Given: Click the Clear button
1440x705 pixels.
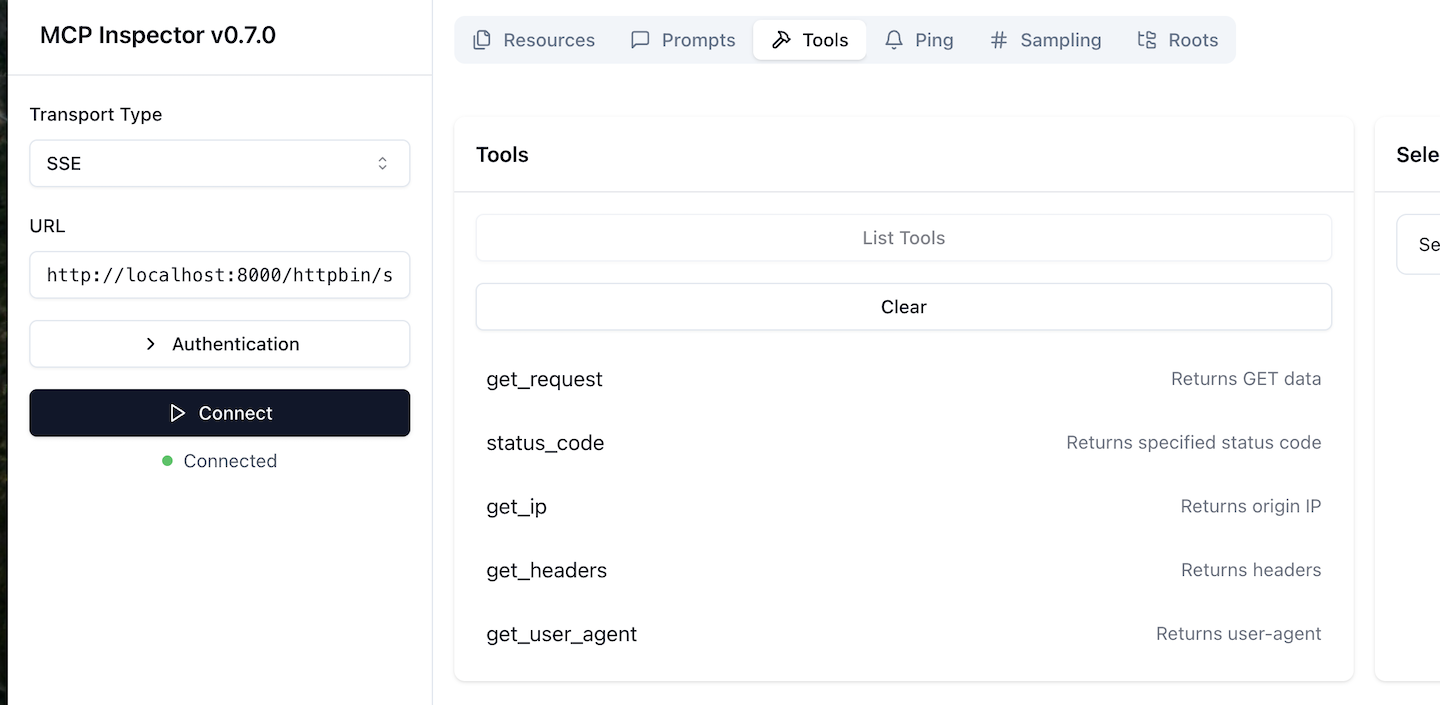Looking at the screenshot, I should (x=903, y=307).
